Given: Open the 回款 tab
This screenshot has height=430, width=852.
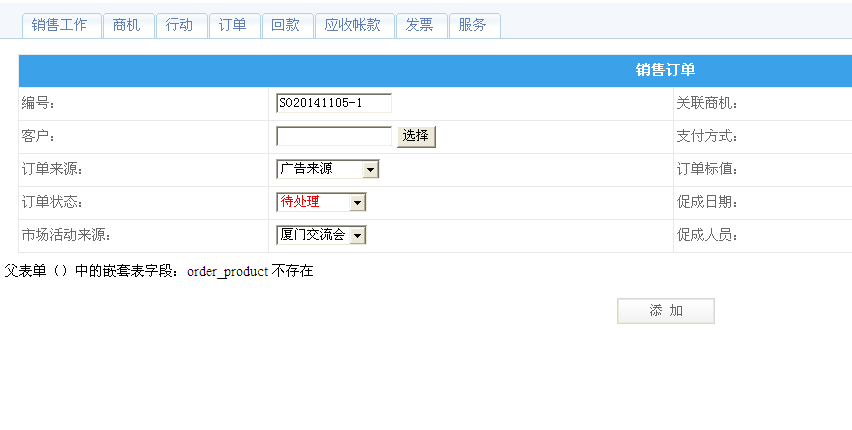Looking at the screenshot, I should [287, 26].
